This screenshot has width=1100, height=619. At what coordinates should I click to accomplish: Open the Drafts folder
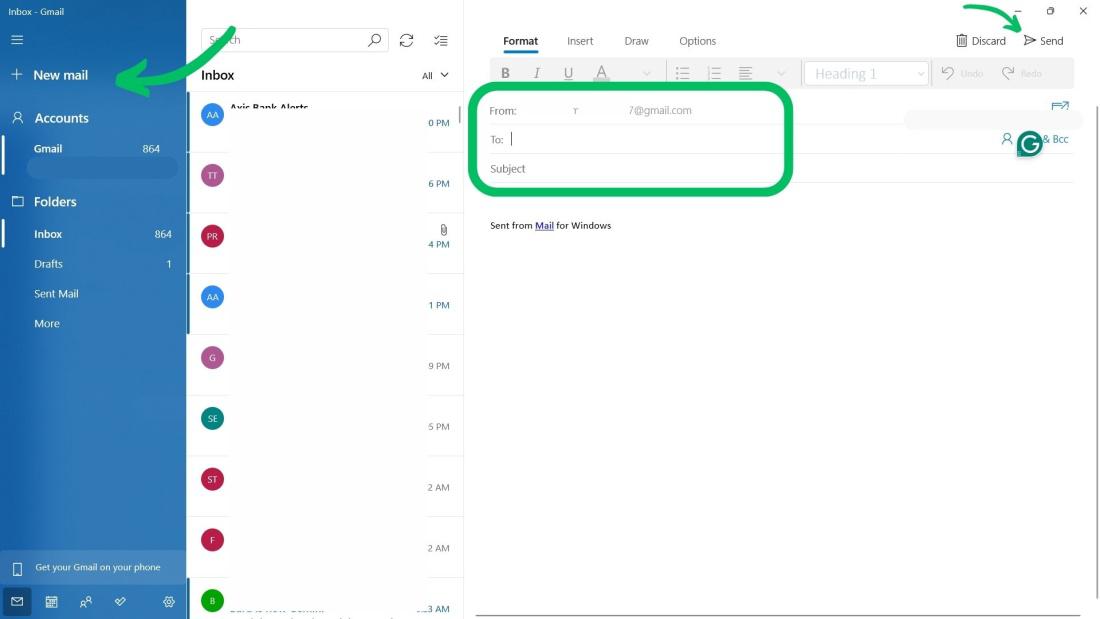click(x=94, y=264)
